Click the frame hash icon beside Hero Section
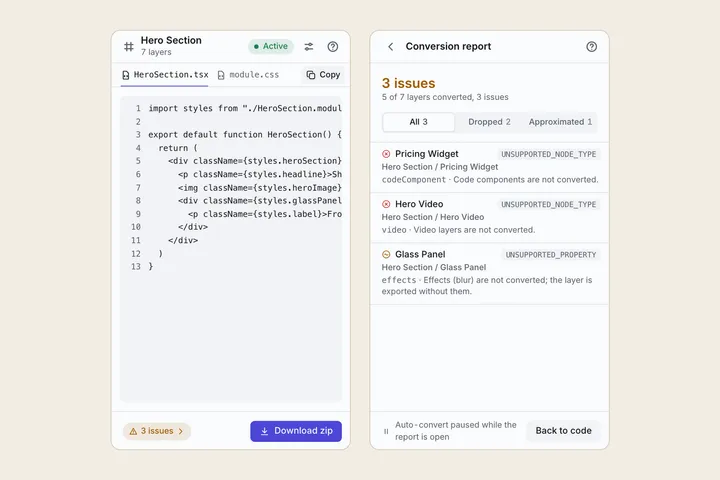Viewport: 720px width, 480px height. 129,46
